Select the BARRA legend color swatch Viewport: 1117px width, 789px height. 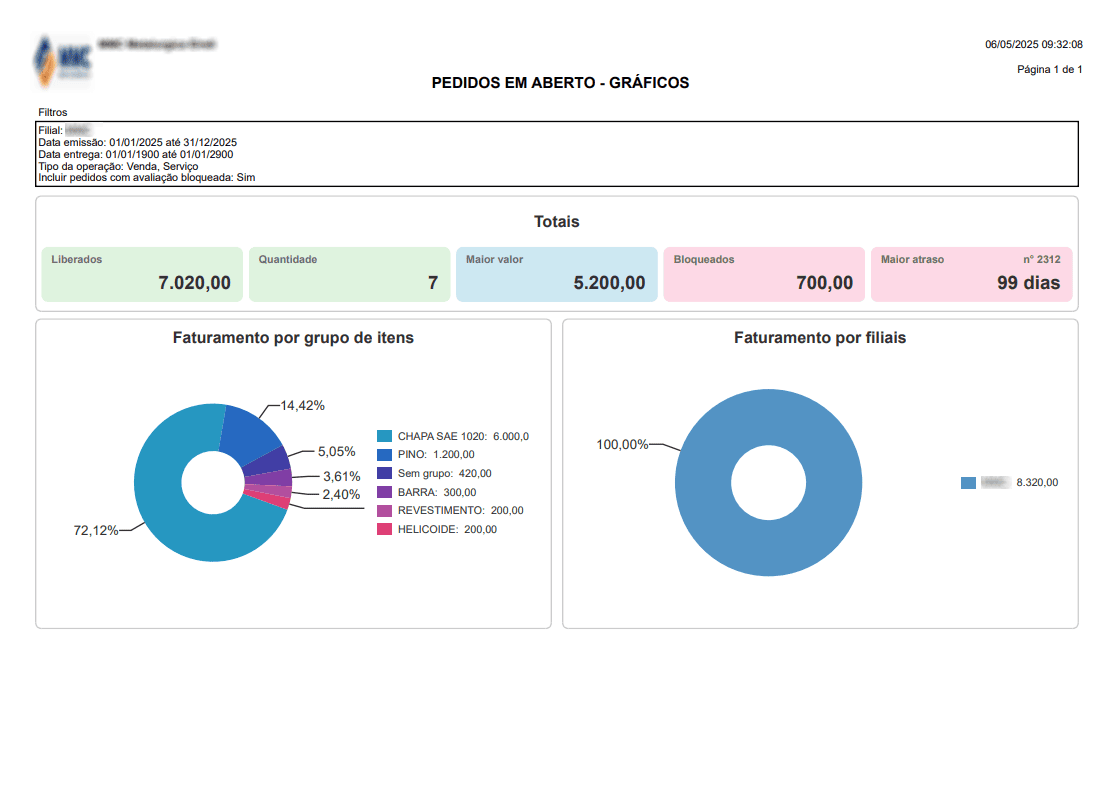[x=384, y=492]
